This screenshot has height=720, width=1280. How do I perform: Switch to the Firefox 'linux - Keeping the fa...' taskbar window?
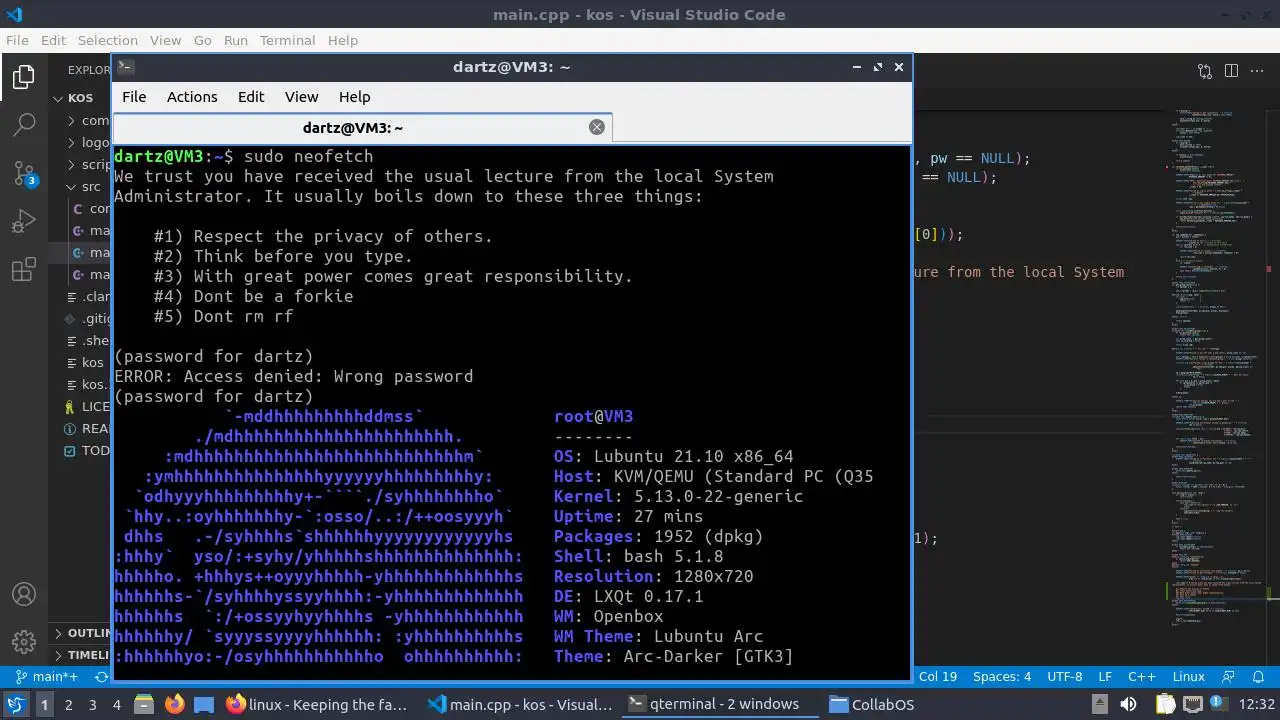click(319, 704)
